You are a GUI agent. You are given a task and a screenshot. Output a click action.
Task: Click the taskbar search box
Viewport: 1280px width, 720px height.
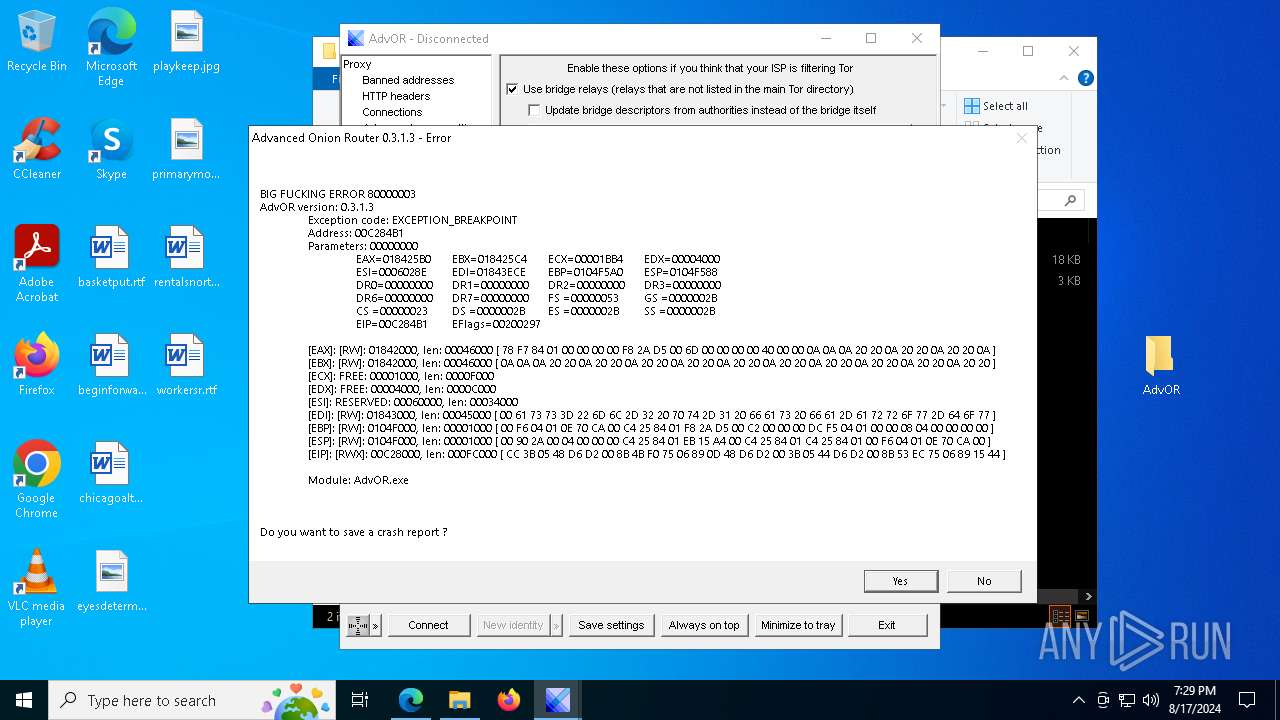[x=194, y=700]
